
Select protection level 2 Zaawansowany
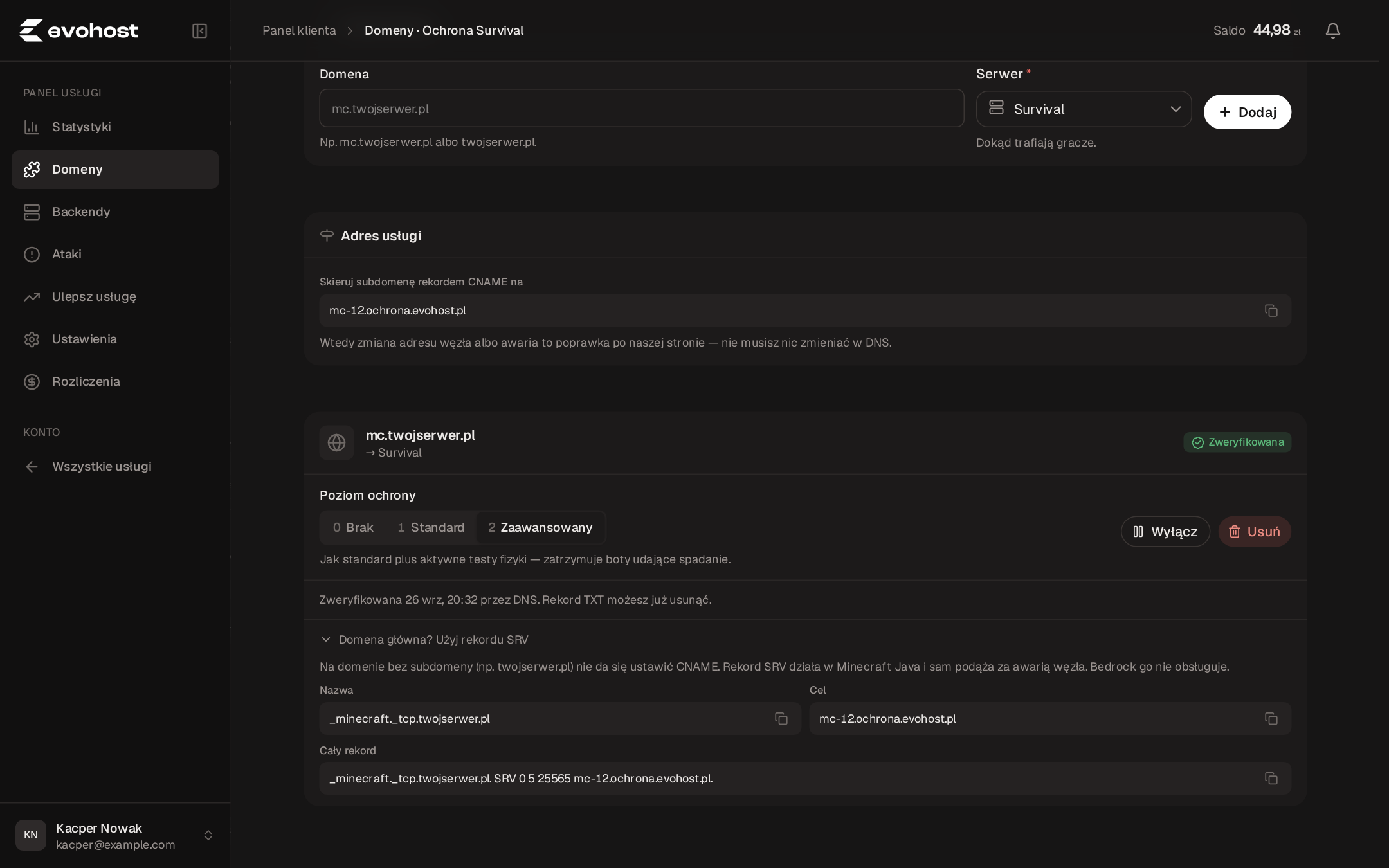pyautogui.click(x=540, y=528)
